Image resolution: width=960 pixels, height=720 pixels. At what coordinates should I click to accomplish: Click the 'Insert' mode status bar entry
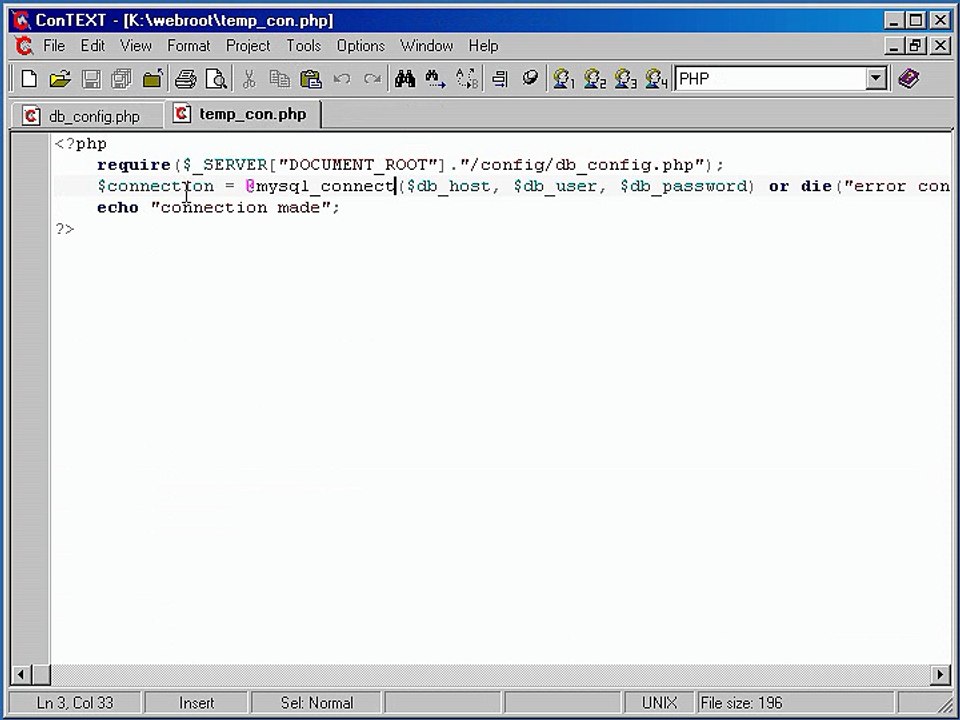point(197,703)
